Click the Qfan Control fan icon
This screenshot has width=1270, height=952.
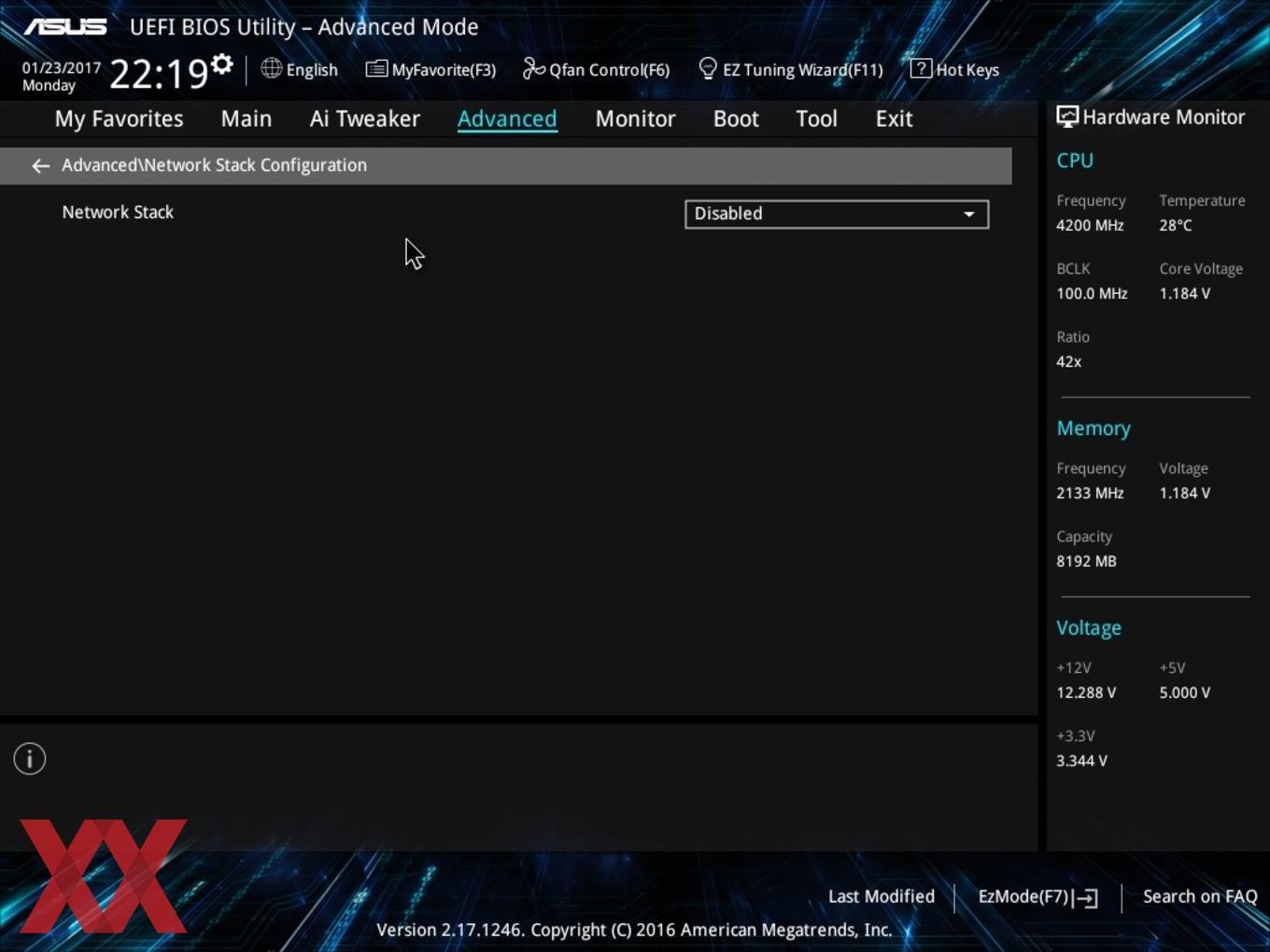pyautogui.click(x=533, y=68)
